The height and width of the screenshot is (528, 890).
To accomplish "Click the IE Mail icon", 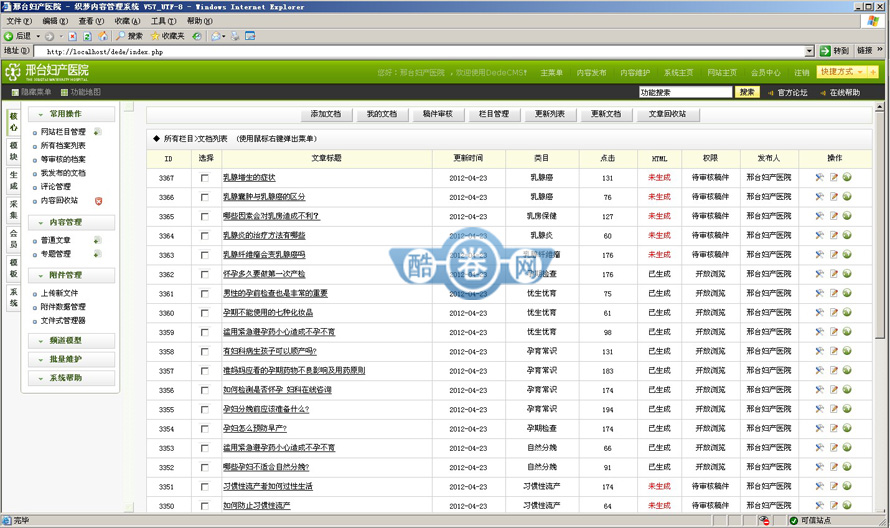I will (x=216, y=36).
